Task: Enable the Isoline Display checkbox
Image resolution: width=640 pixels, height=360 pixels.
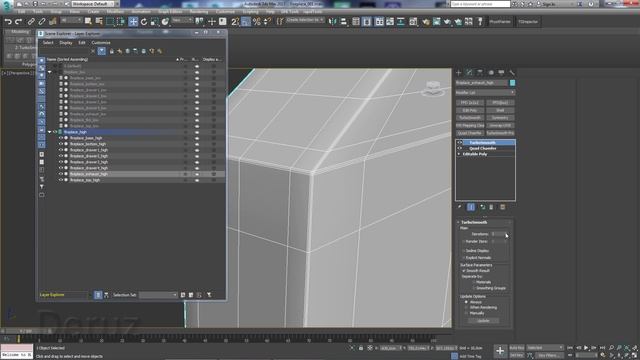Action: [x=464, y=251]
